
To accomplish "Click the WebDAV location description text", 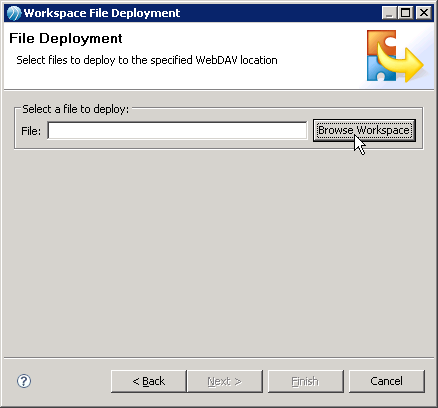I will [147, 60].
